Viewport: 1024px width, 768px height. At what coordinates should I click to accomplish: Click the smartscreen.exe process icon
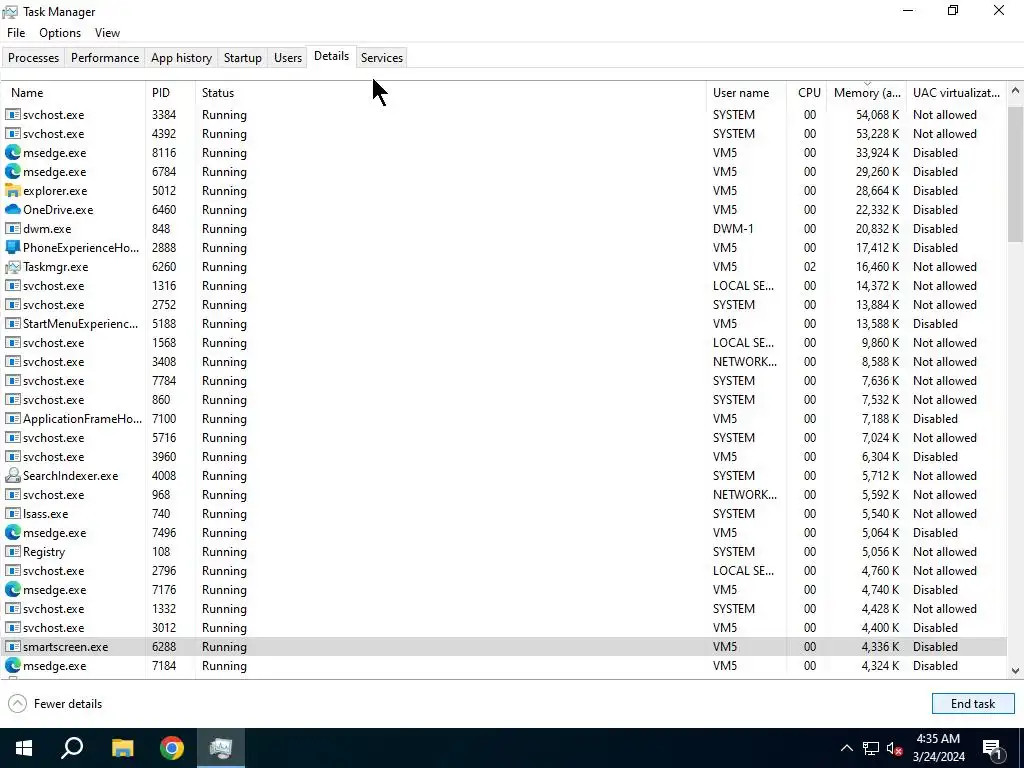click(12, 647)
